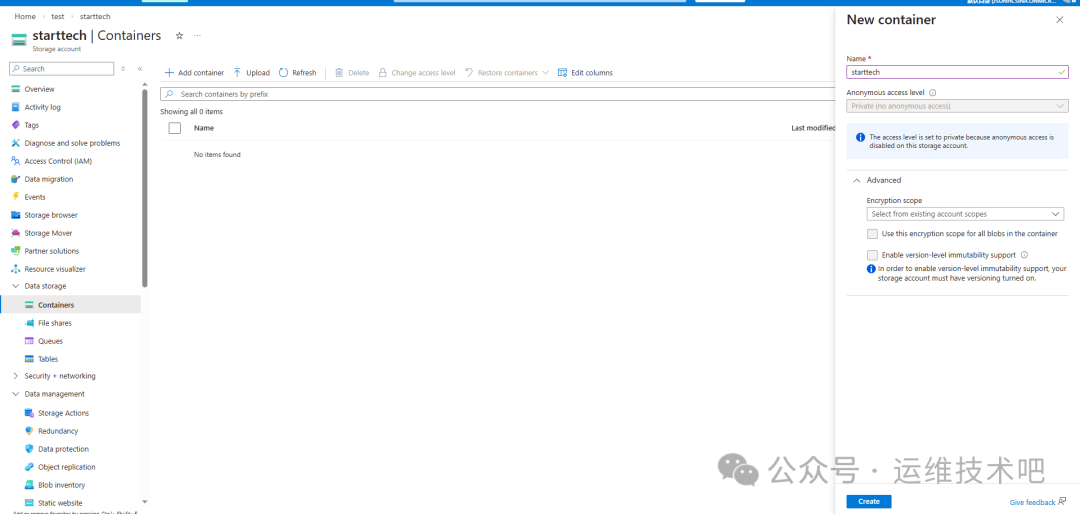Image resolution: width=1080 pixels, height=514 pixels.
Task: Open the Encryption scope dropdown
Action: point(965,214)
